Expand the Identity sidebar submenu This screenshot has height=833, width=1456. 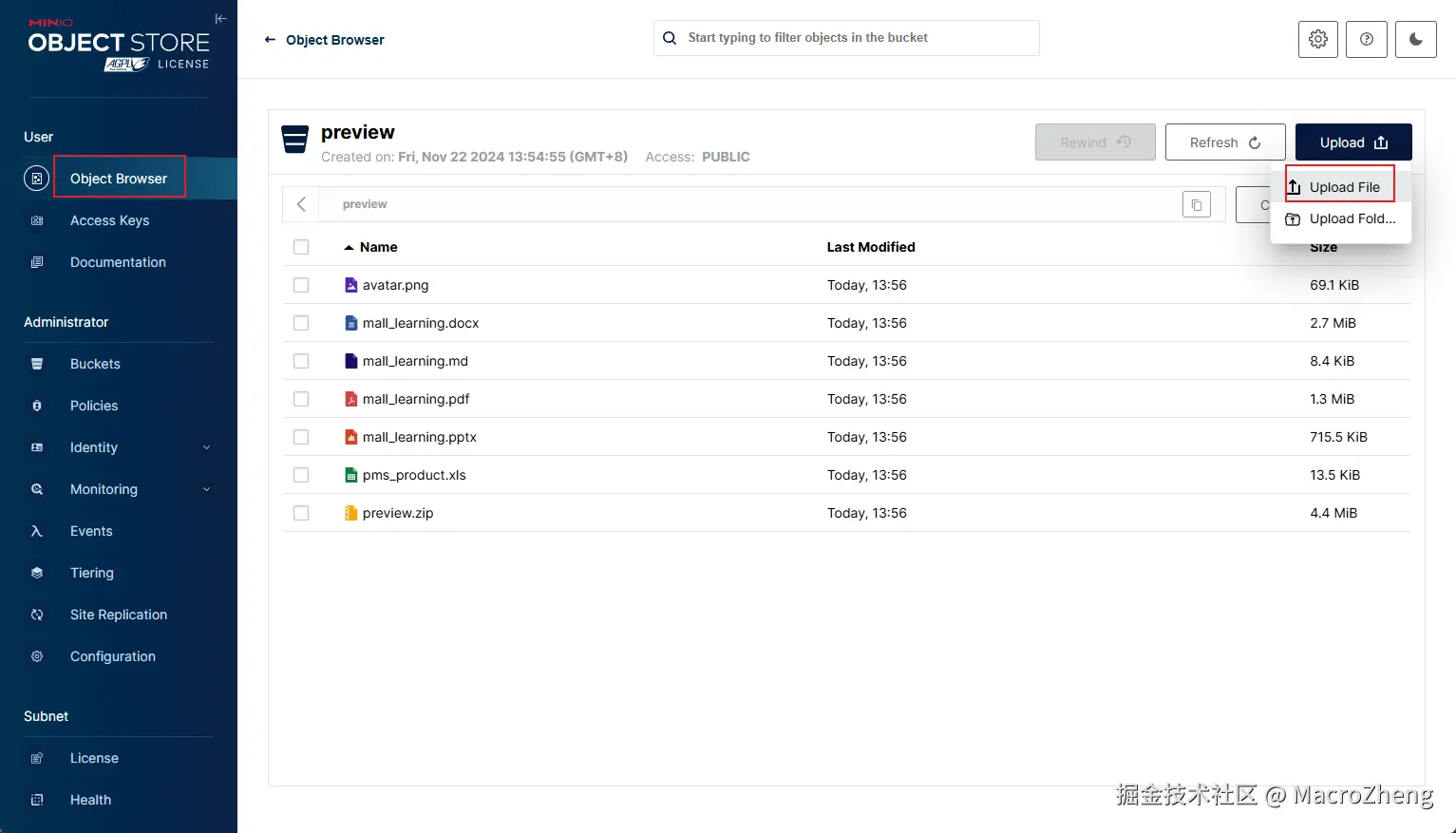tap(206, 447)
